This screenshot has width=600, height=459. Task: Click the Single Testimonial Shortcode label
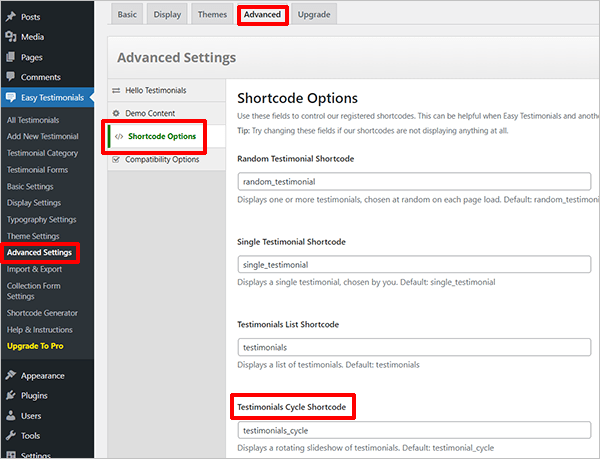[x=291, y=242]
